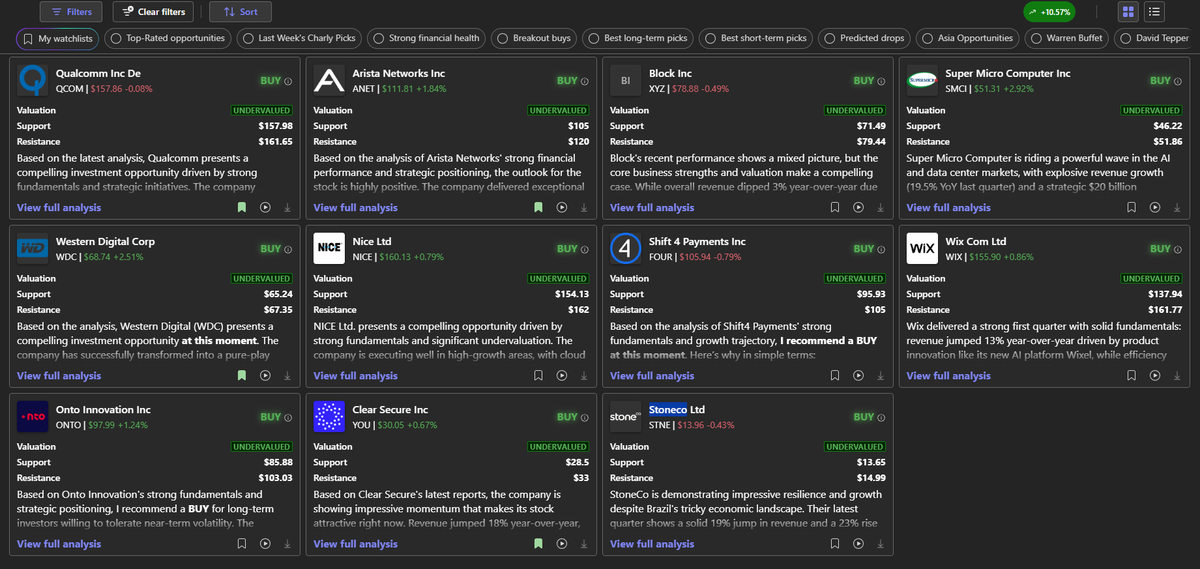
Task: Open the Filters panel
Action: 71,12
